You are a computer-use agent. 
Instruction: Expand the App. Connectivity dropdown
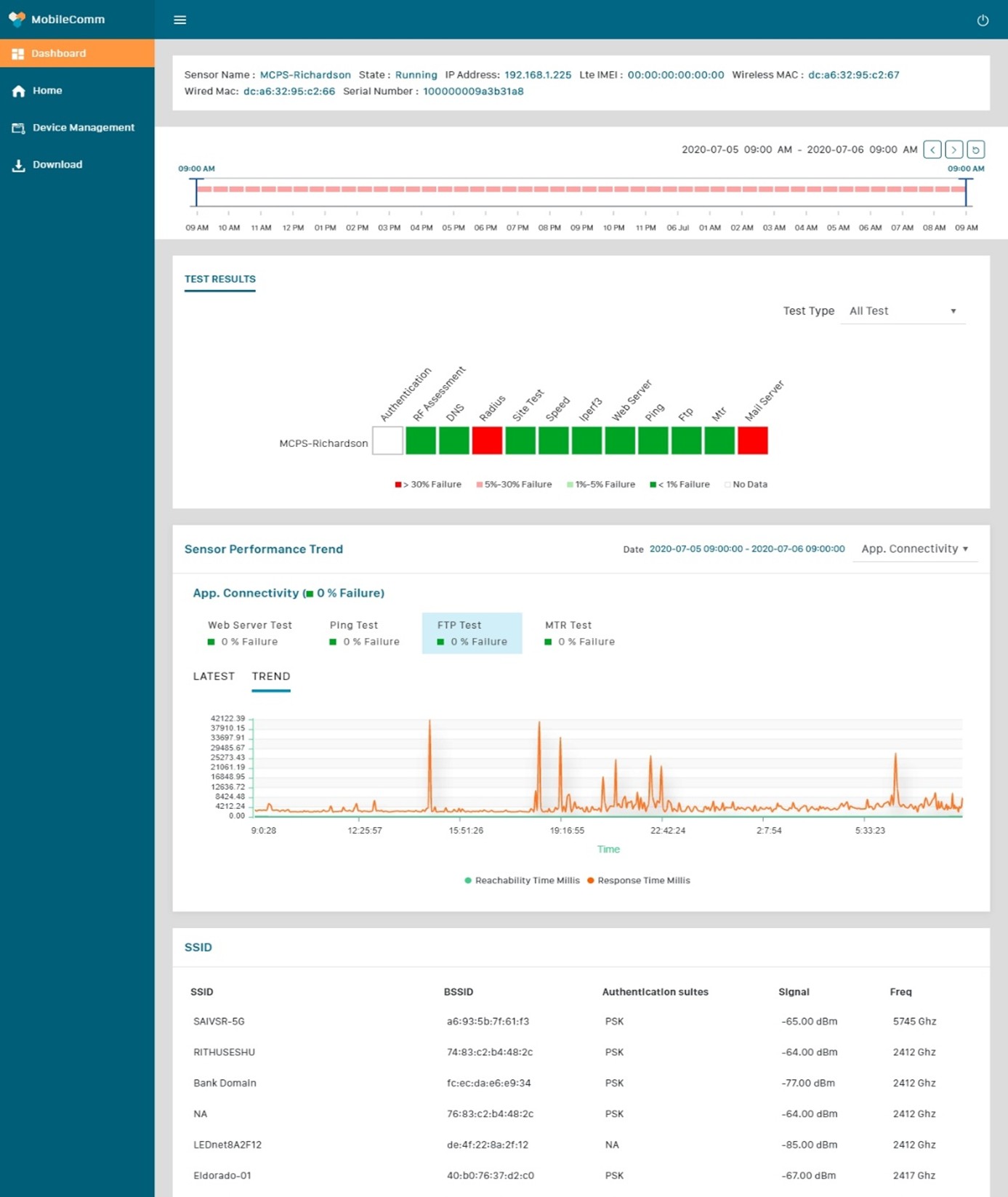(914, 549)
